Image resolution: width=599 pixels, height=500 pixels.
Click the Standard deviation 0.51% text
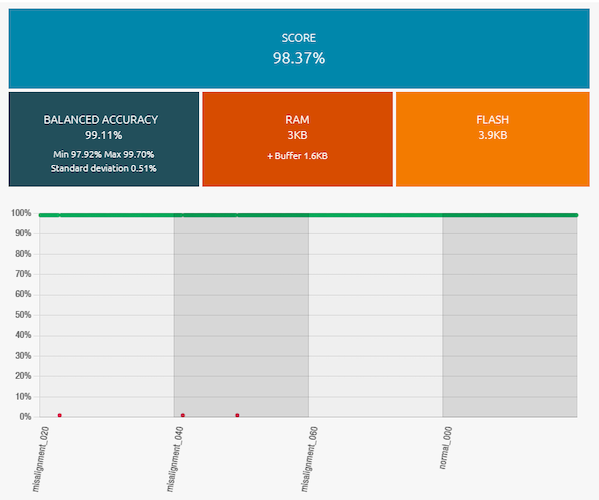(x=104, y=168)
